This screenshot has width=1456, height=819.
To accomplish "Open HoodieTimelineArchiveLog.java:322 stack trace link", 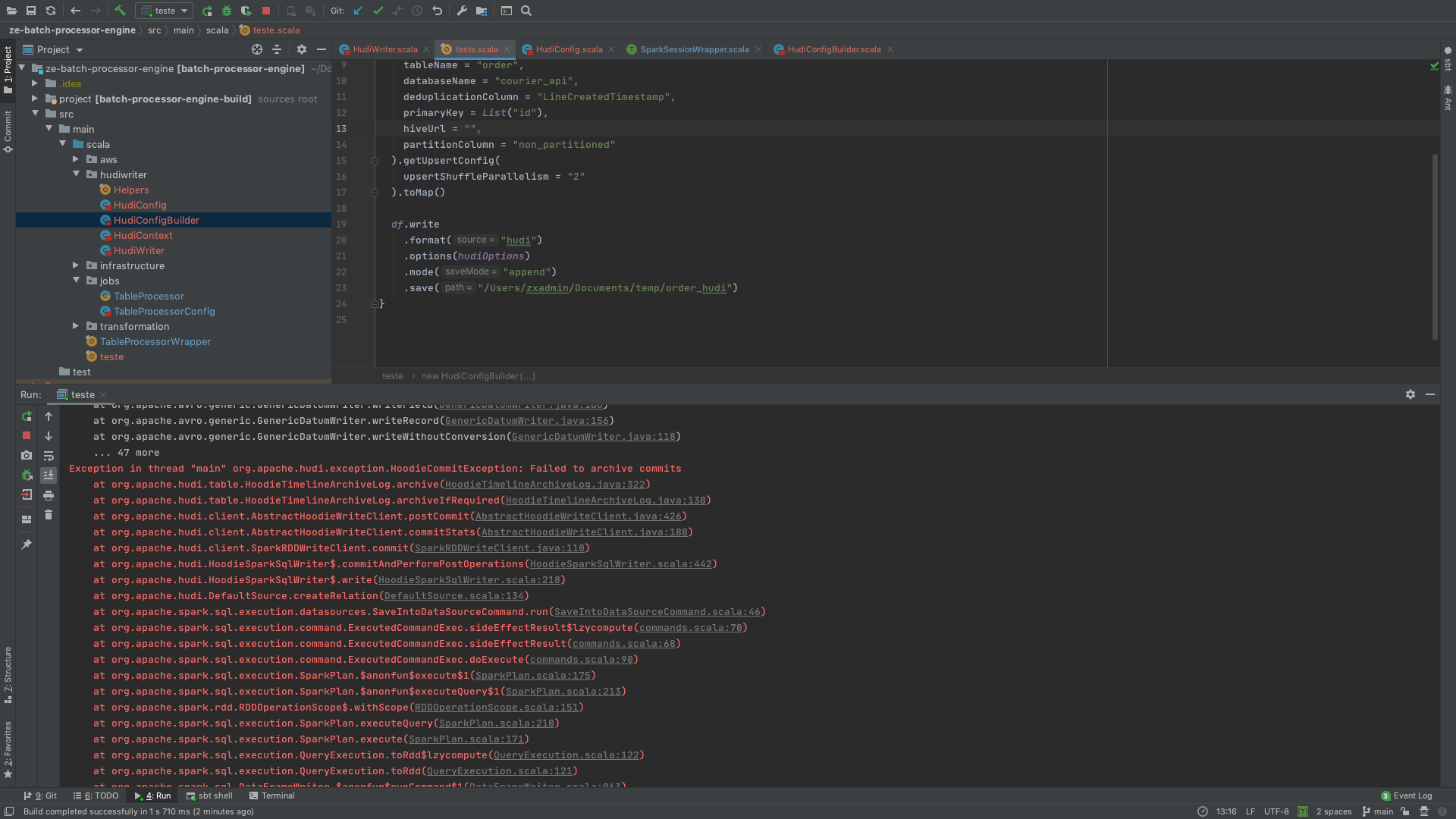I will click(x=544, y=485).
